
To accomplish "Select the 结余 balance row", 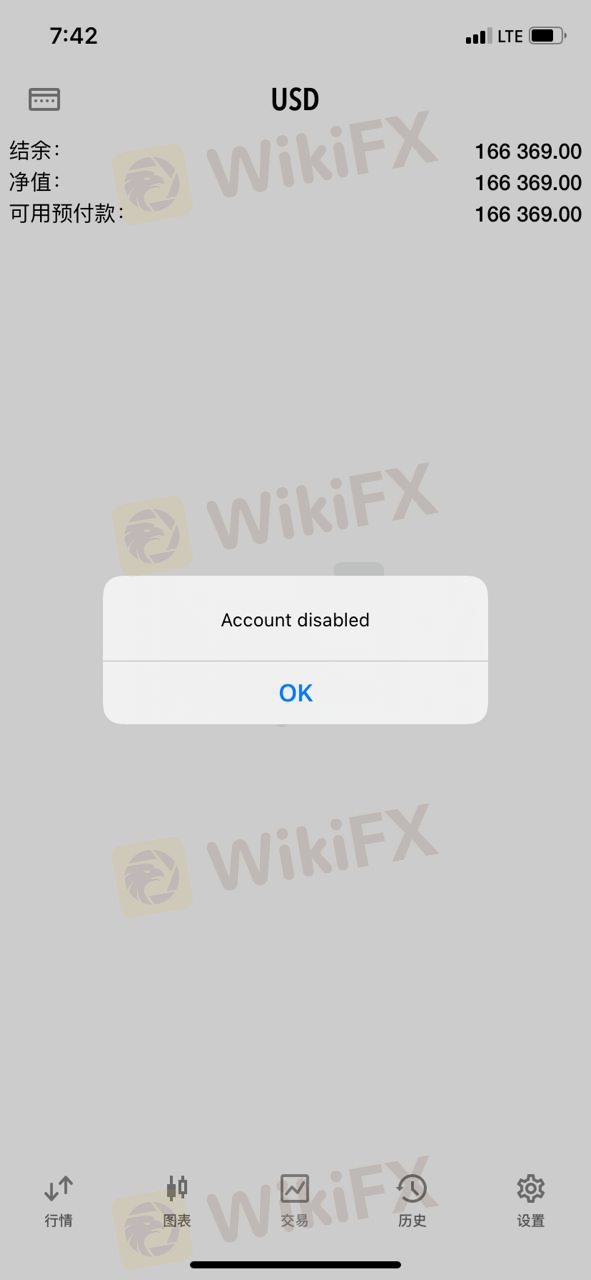I will tap(295, 151).
